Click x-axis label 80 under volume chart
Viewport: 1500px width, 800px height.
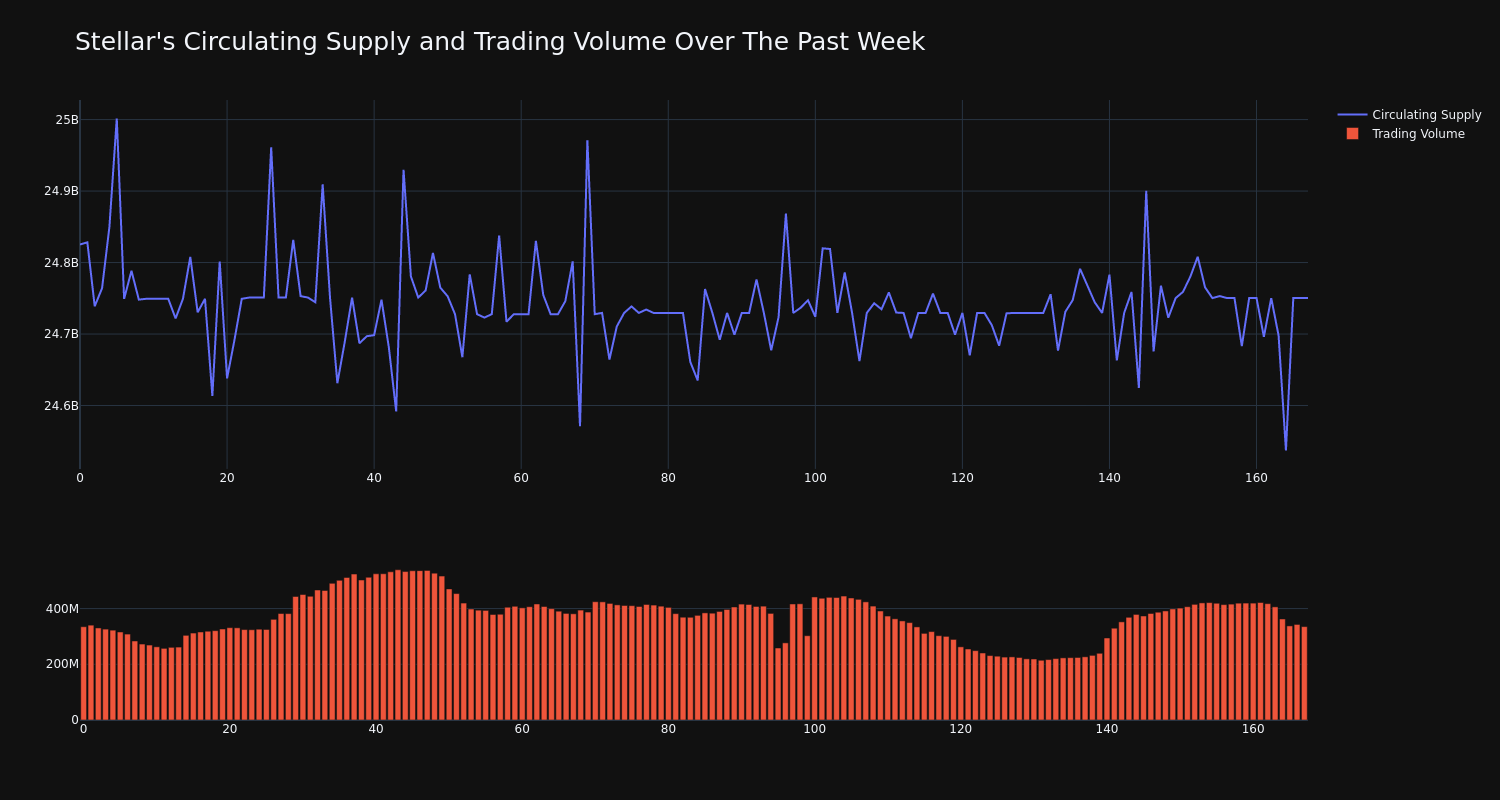pyautogui.click(x=668, y=729)
